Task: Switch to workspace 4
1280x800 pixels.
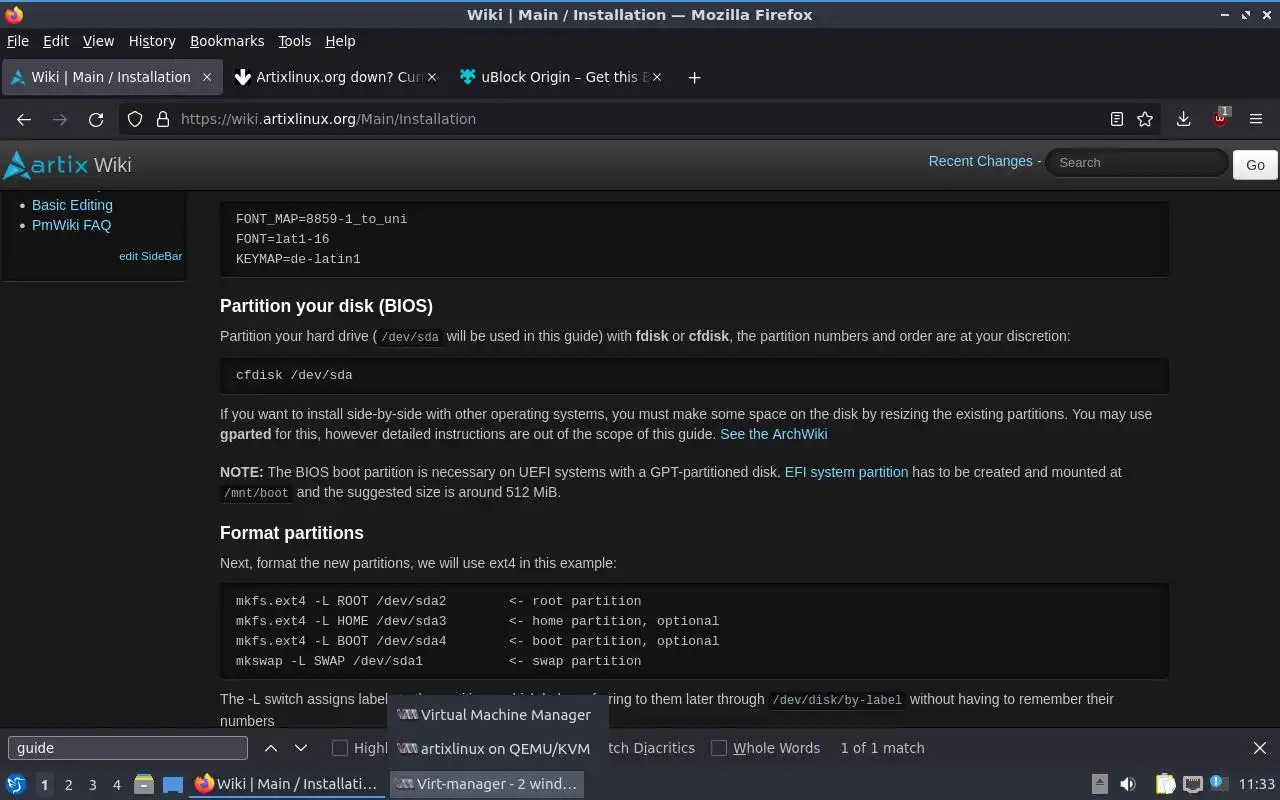Action: (116, 785)
